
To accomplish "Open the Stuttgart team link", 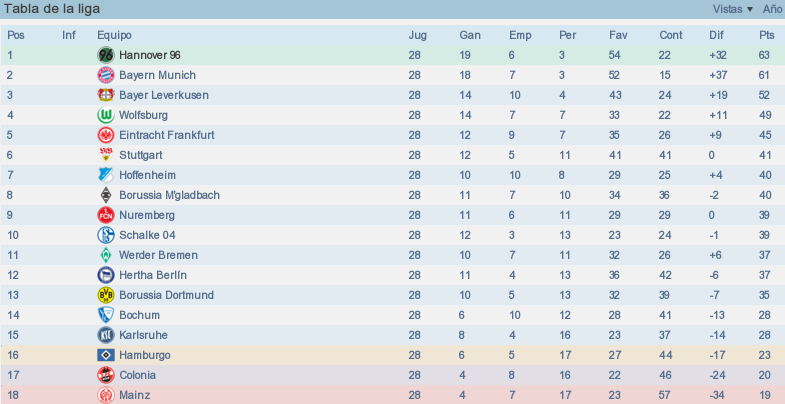I will (141, 155).
